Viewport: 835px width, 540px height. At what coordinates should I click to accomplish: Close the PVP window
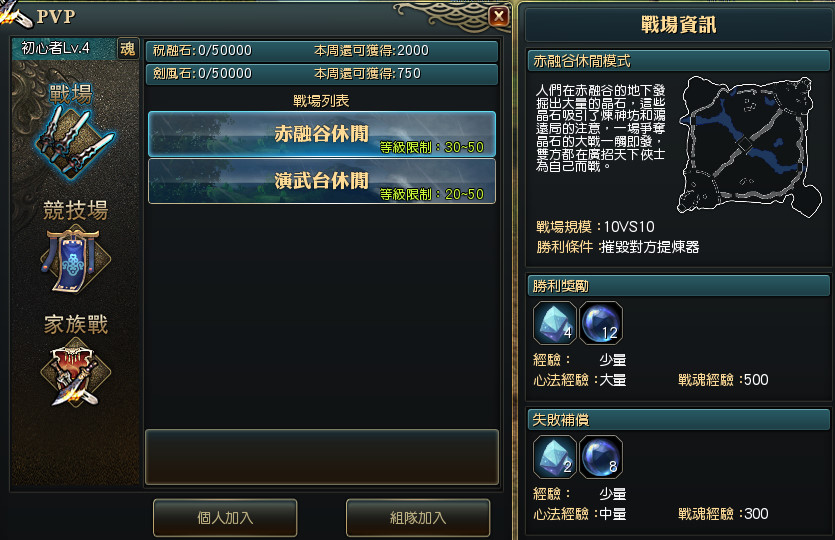(x=499, y=17)
